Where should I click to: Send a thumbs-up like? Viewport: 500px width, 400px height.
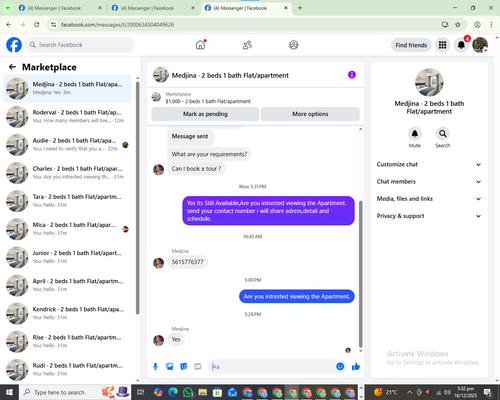point(356,367)
